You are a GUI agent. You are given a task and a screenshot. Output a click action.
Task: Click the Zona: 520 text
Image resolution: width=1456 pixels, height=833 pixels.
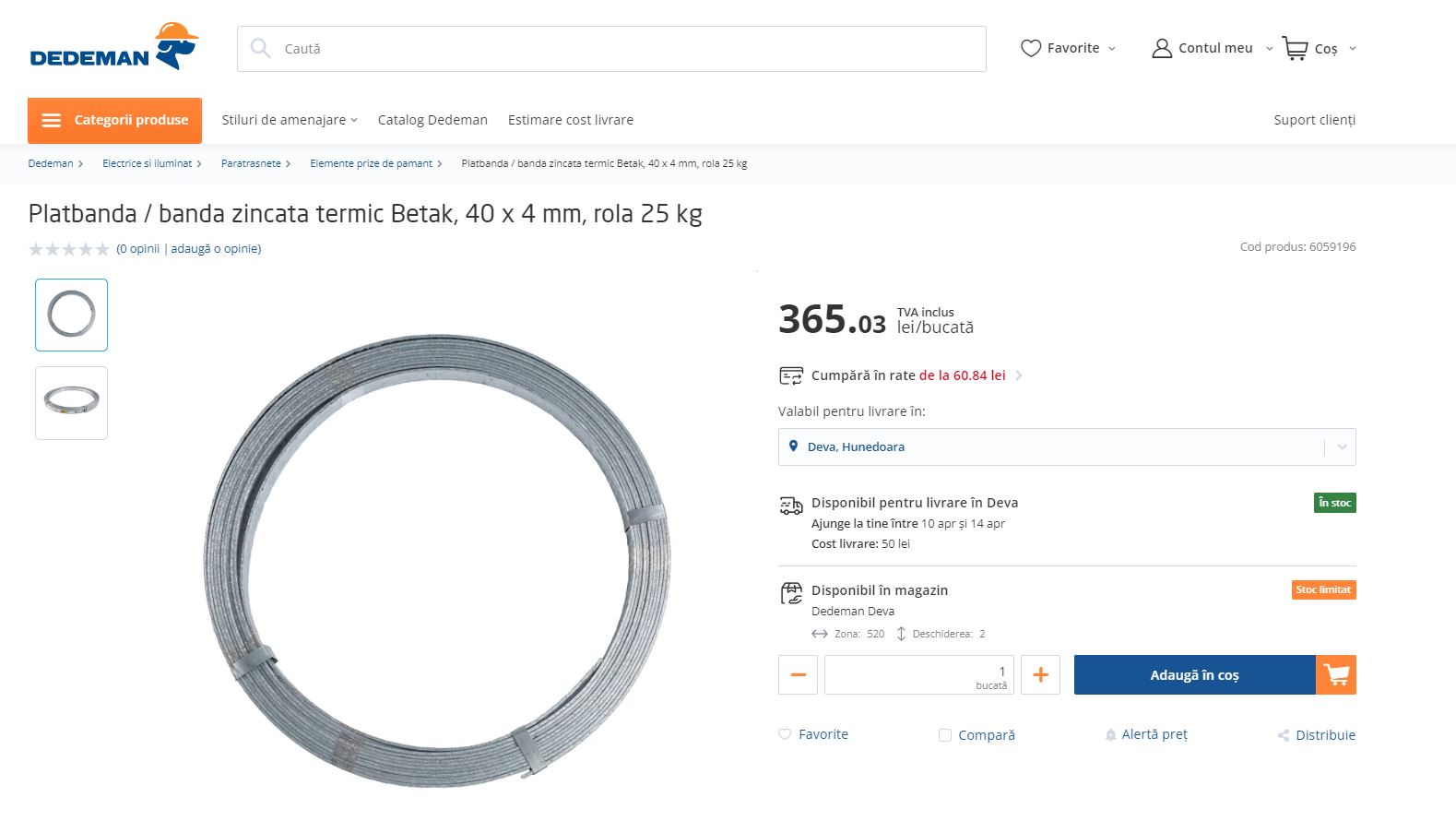[x=859, y=635]
